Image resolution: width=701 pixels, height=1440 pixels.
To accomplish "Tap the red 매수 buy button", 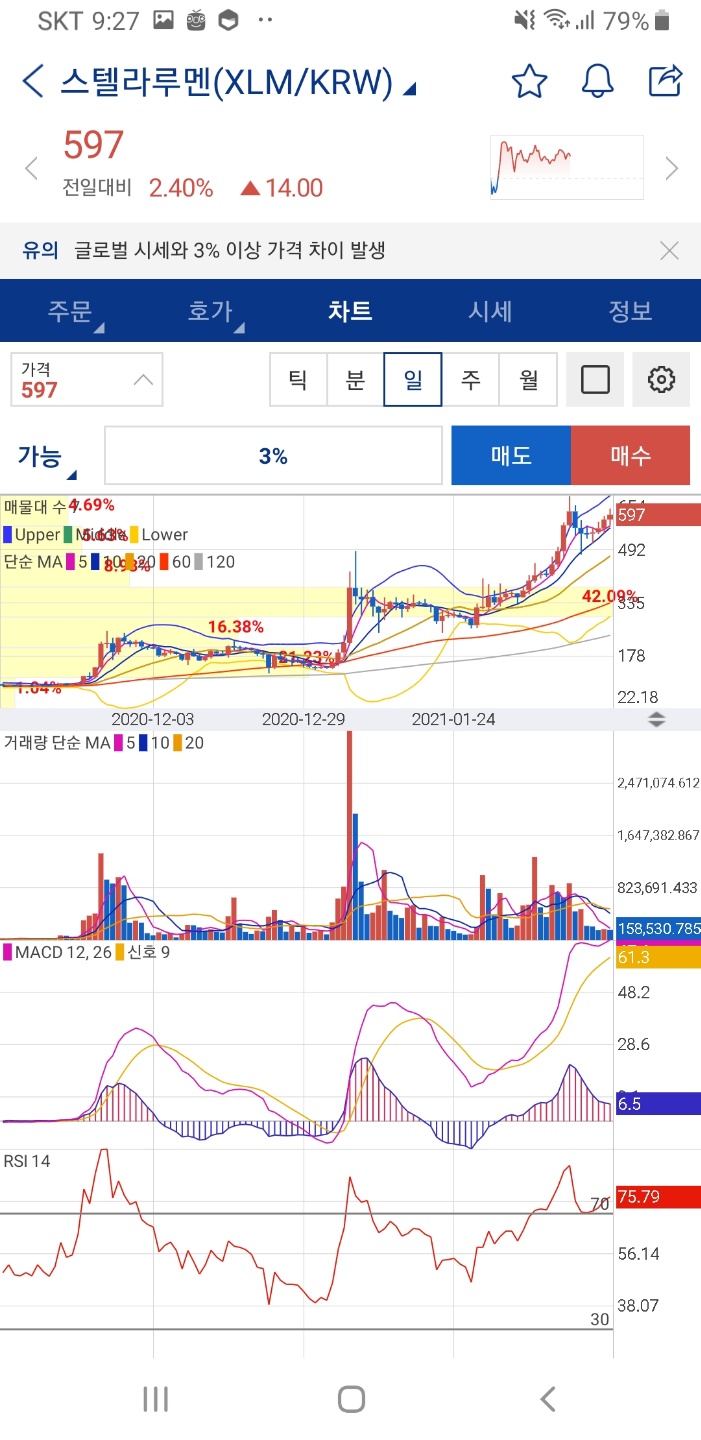I will pyautogui.click(x=630, y=456).
